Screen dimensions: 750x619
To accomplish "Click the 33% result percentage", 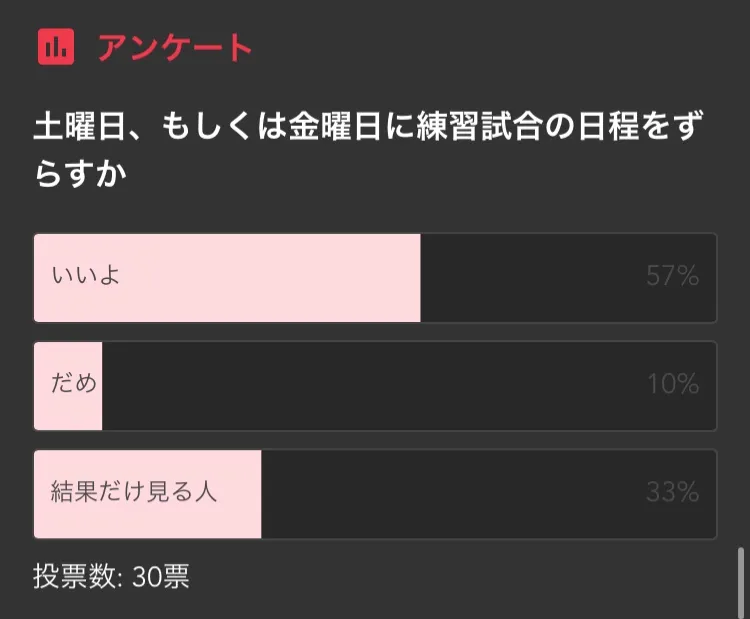I will click(x=672, y=492).
